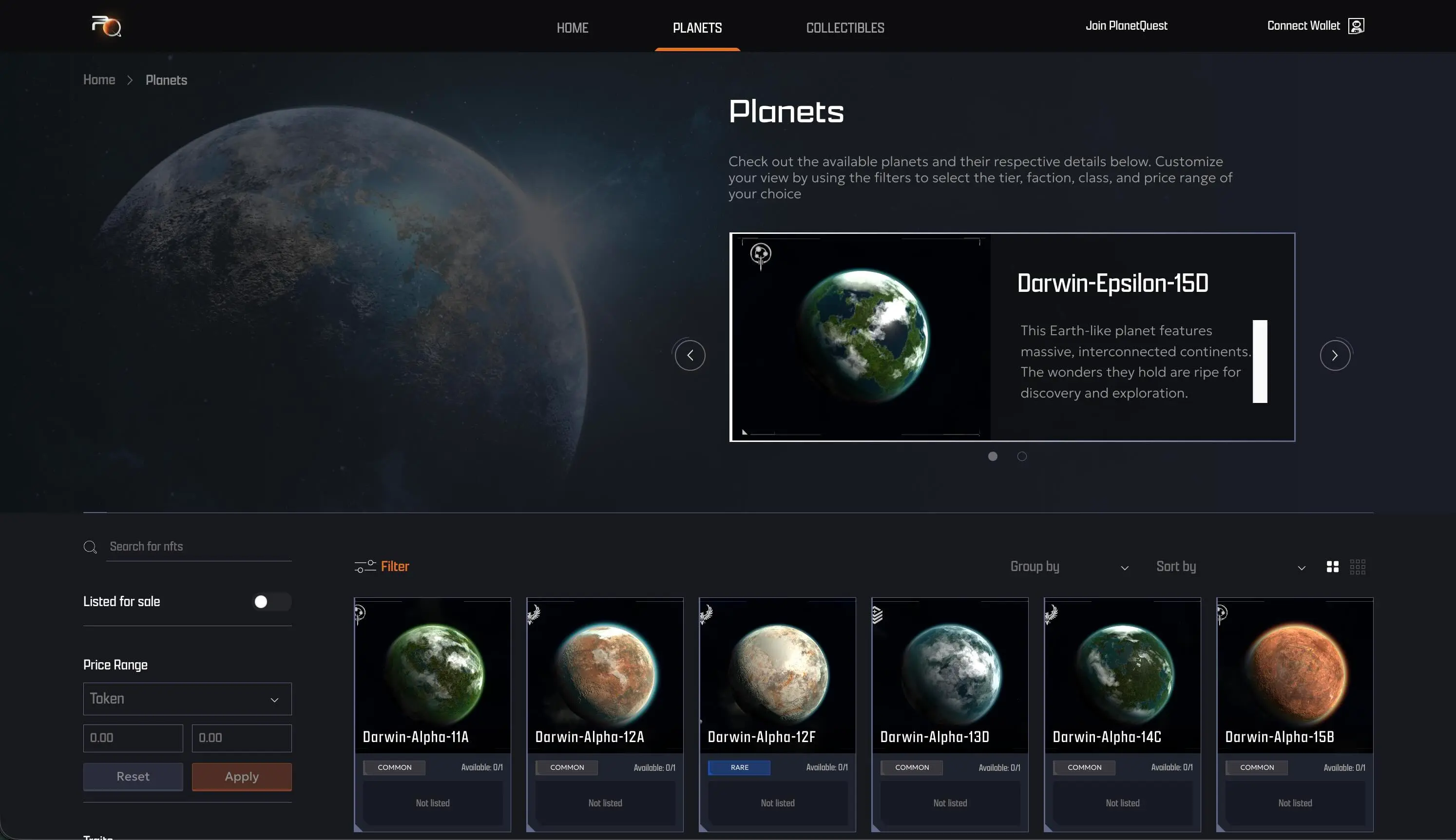Click Price Range heading

point(115,665)
